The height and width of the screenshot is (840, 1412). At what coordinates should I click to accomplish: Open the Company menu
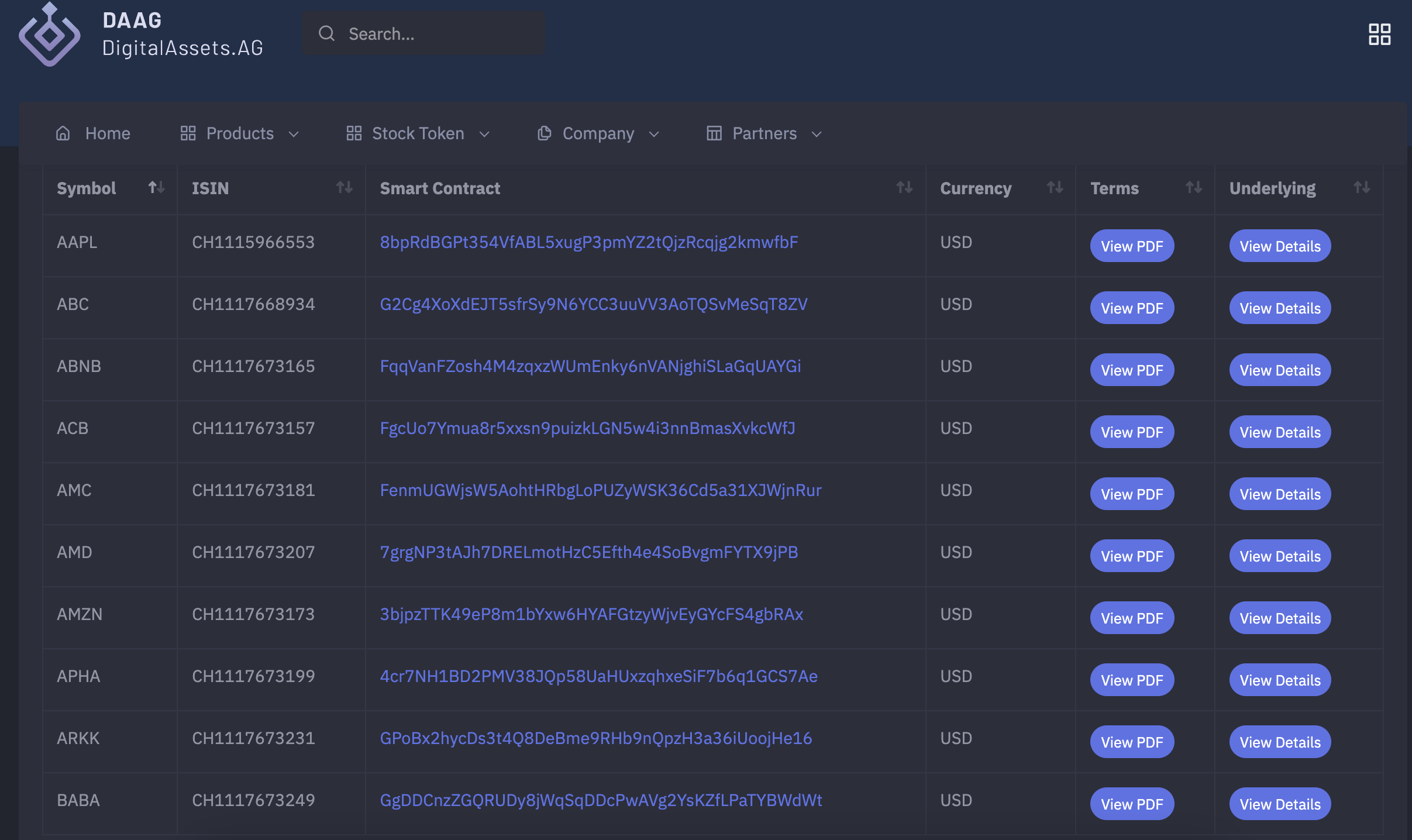pyautogui.click(x=598, y=133)
